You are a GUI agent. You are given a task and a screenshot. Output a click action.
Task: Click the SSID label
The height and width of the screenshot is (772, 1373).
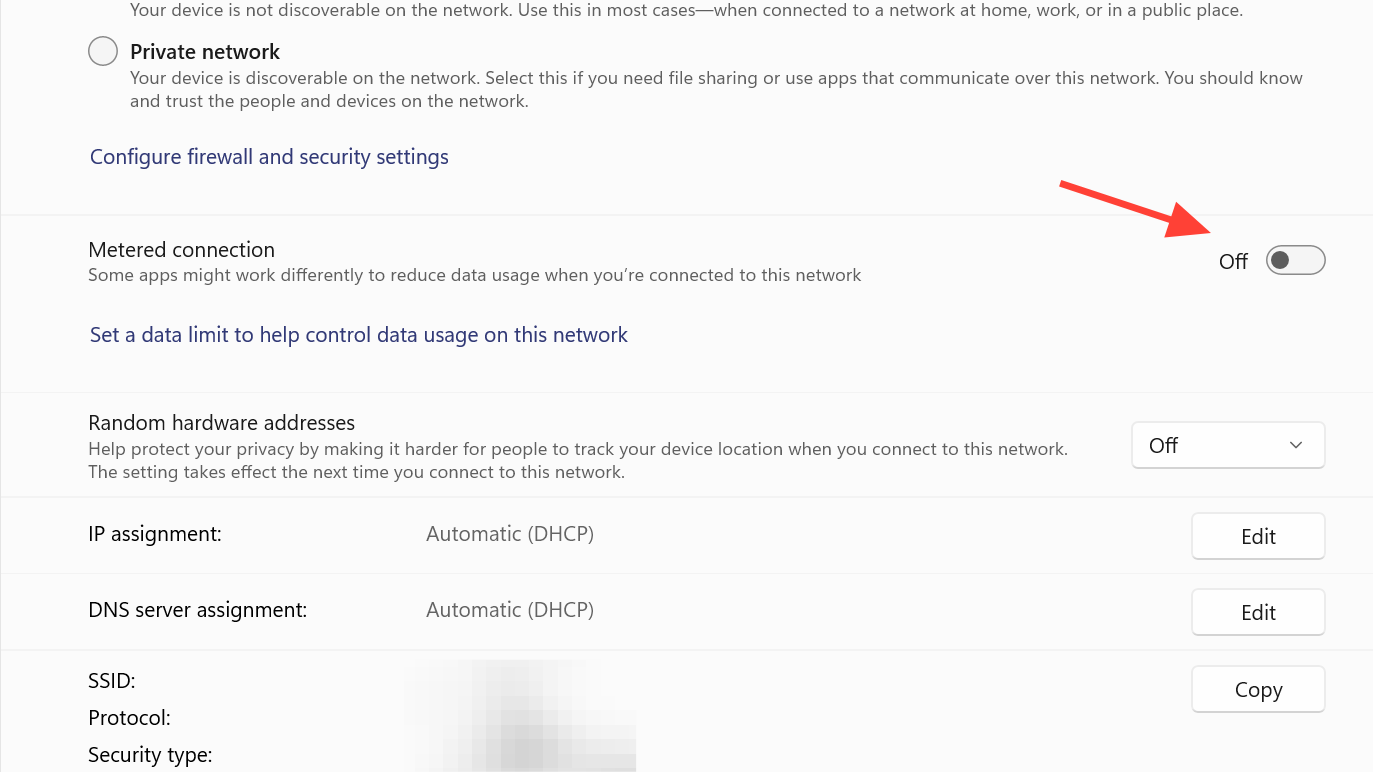click(112, 681)
